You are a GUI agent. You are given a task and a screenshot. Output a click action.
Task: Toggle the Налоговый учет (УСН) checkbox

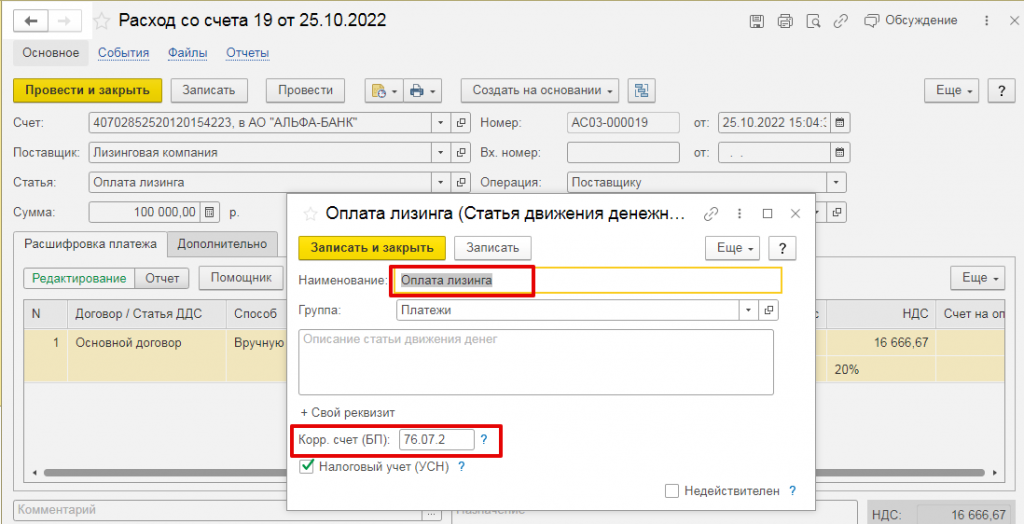tap(306, 467)
